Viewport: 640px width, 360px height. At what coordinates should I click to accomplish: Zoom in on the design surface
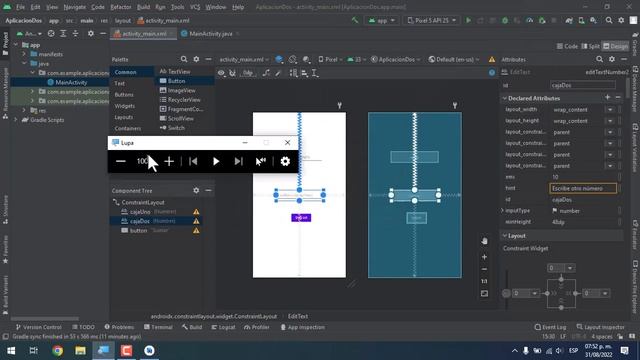484,257
